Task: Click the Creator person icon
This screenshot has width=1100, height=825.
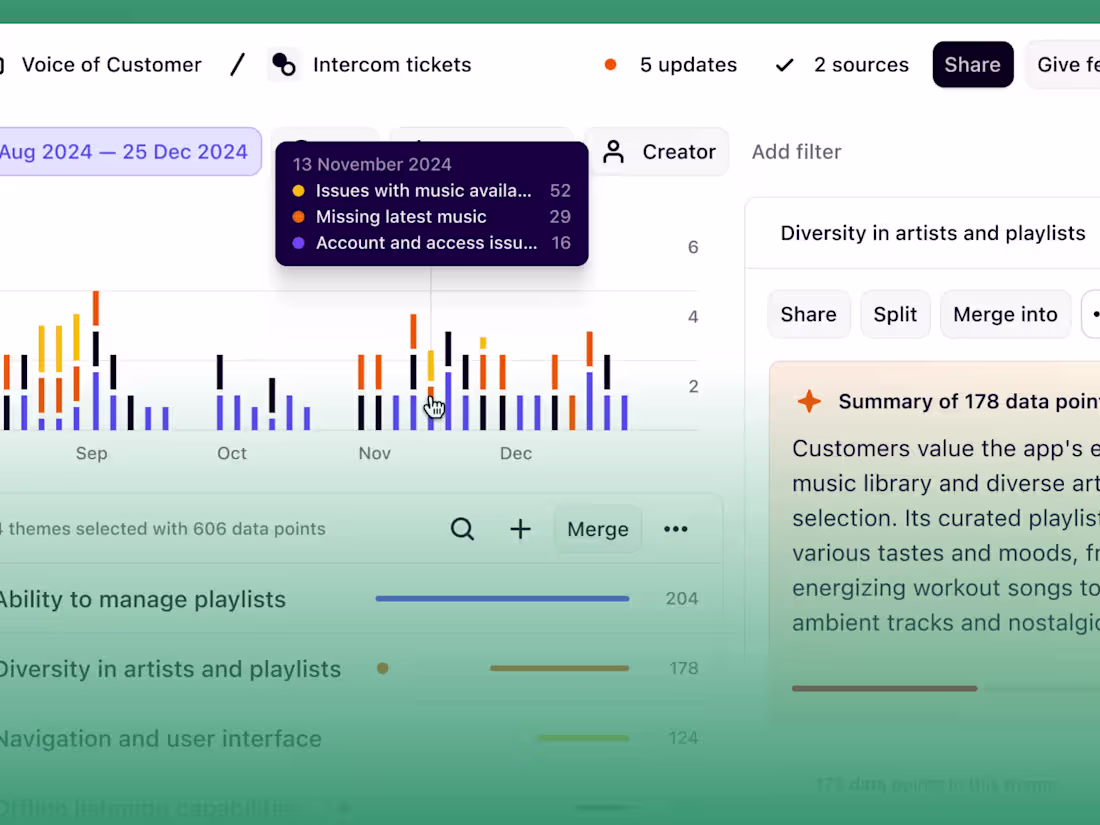Action: [x=613, y=152]
